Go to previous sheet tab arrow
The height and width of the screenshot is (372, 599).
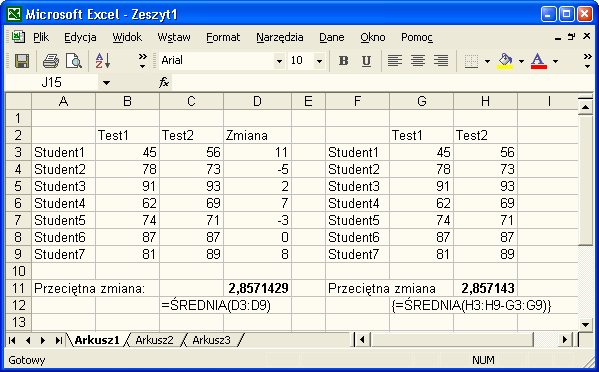tap(28, 340)
